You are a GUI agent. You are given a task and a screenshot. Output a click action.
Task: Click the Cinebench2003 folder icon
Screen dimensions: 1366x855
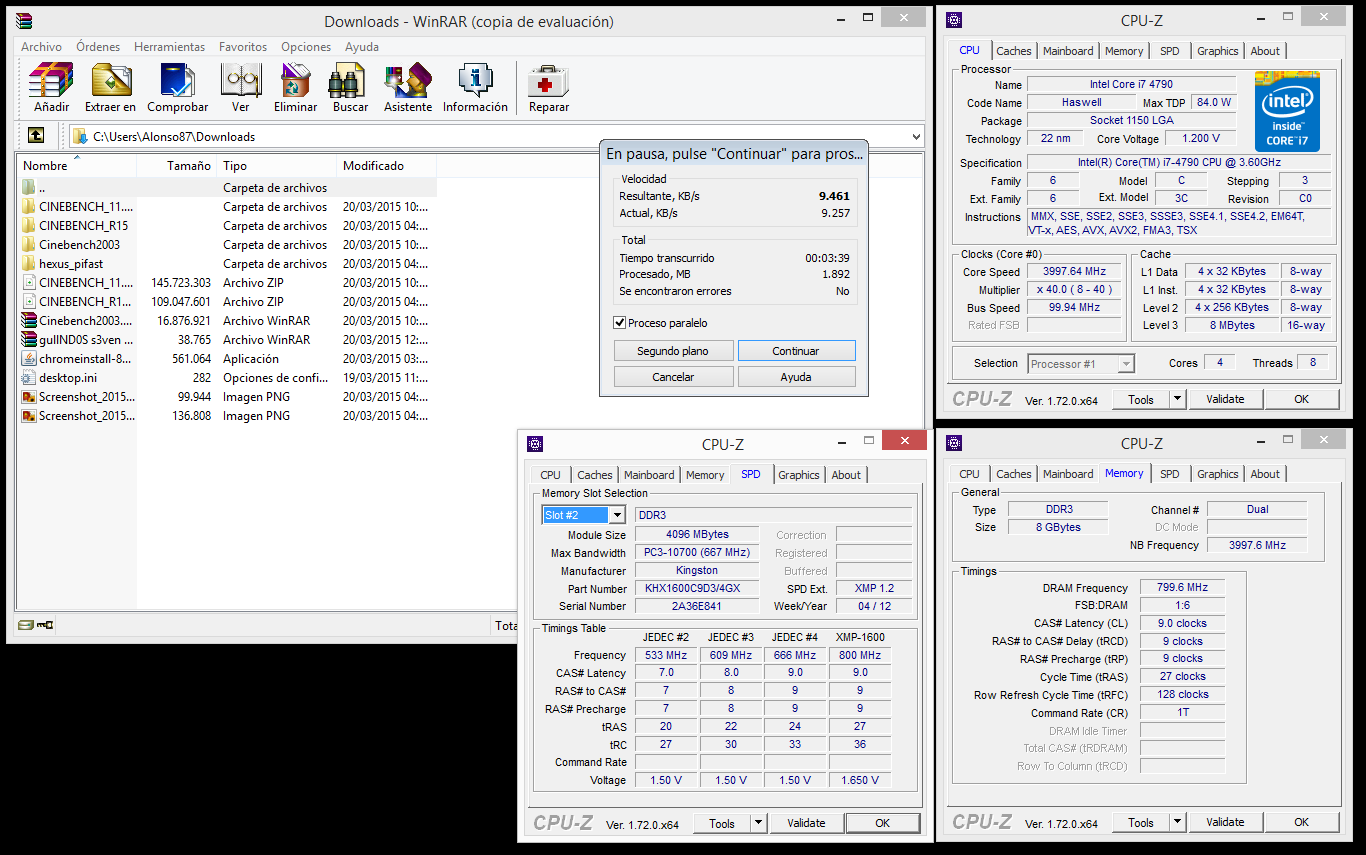coord(29,245)
